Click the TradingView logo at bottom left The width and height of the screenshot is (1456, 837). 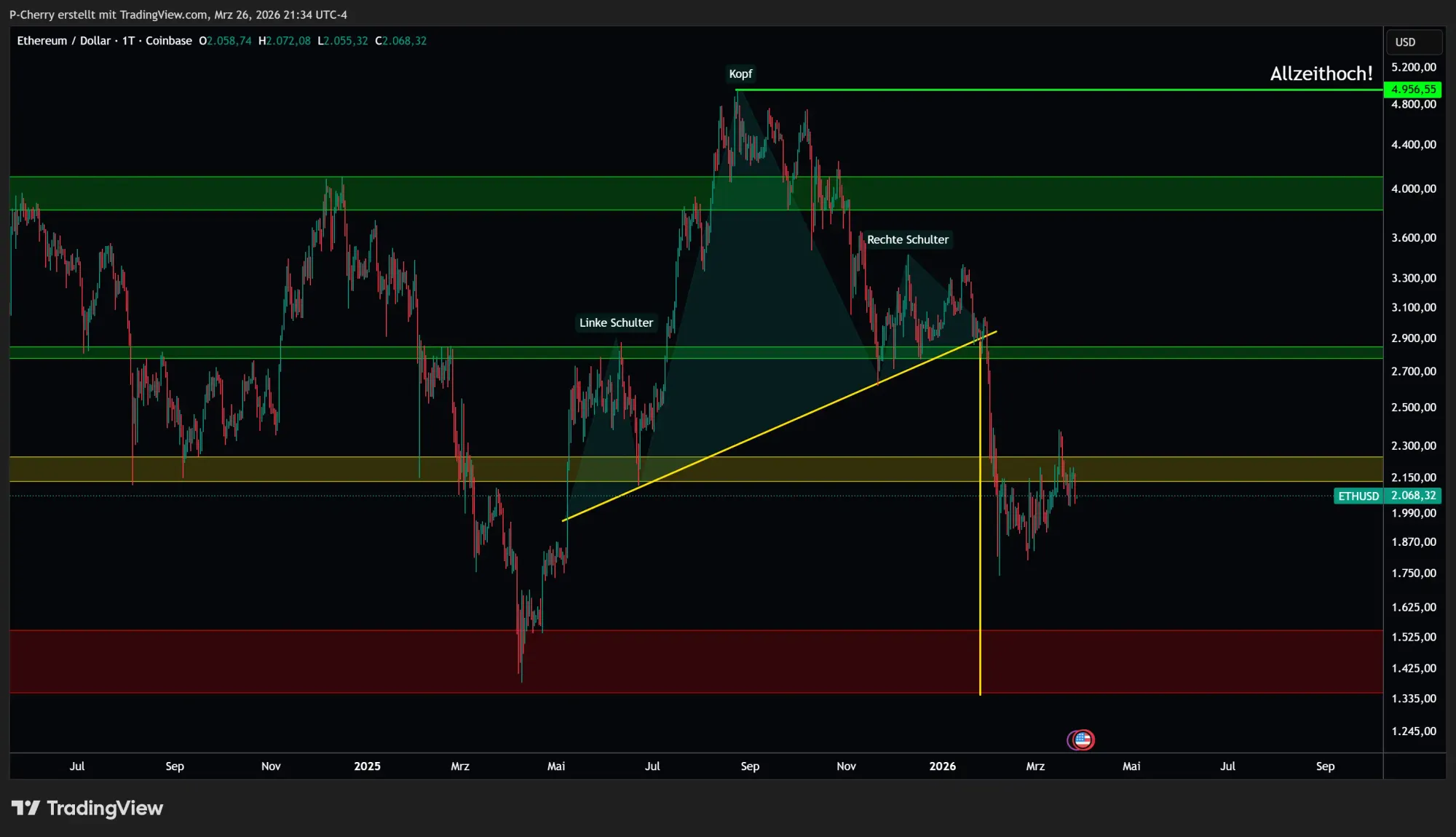87,808
